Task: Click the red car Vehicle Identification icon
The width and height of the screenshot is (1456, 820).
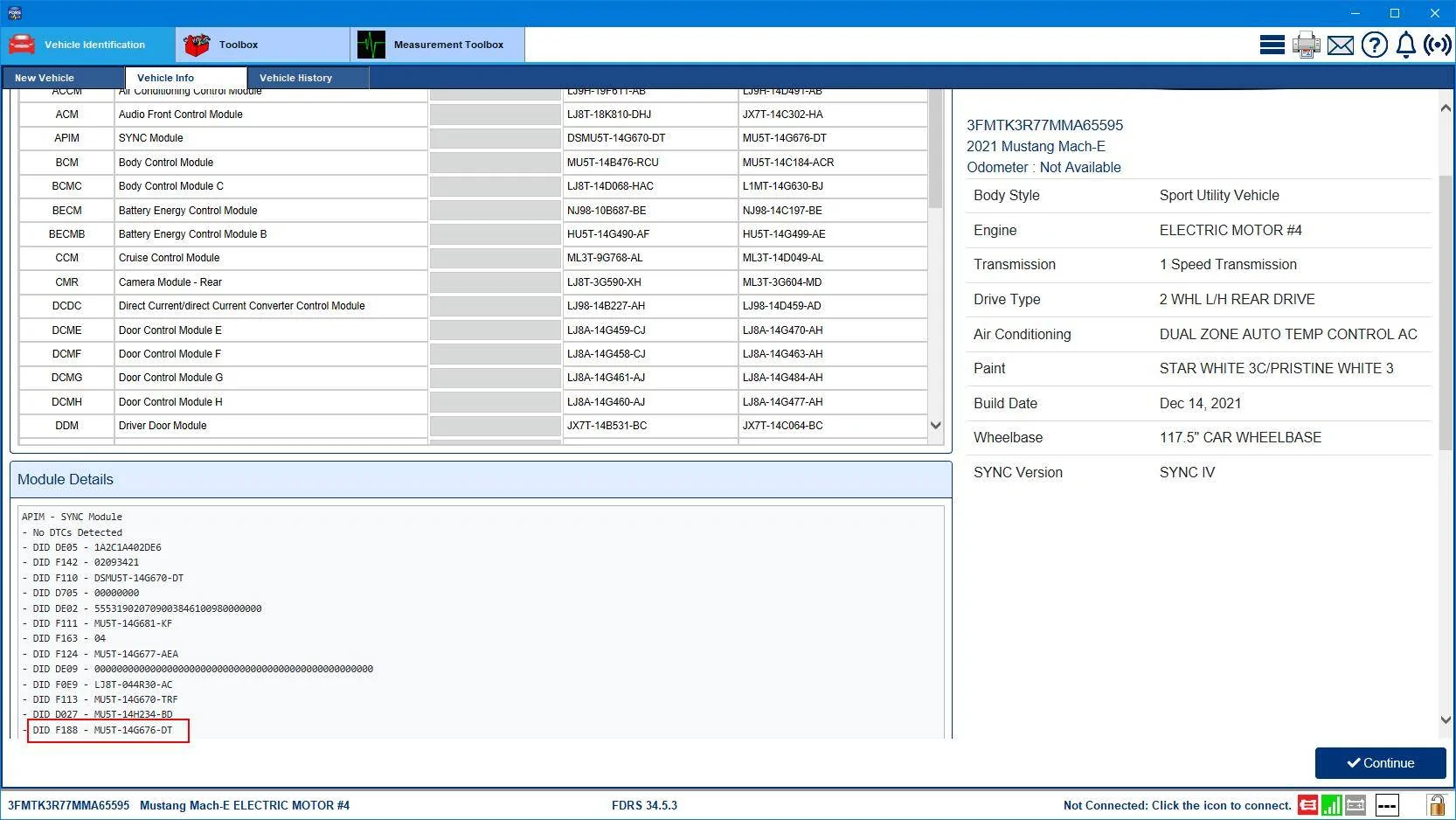Action: click(x=22, y=45)
